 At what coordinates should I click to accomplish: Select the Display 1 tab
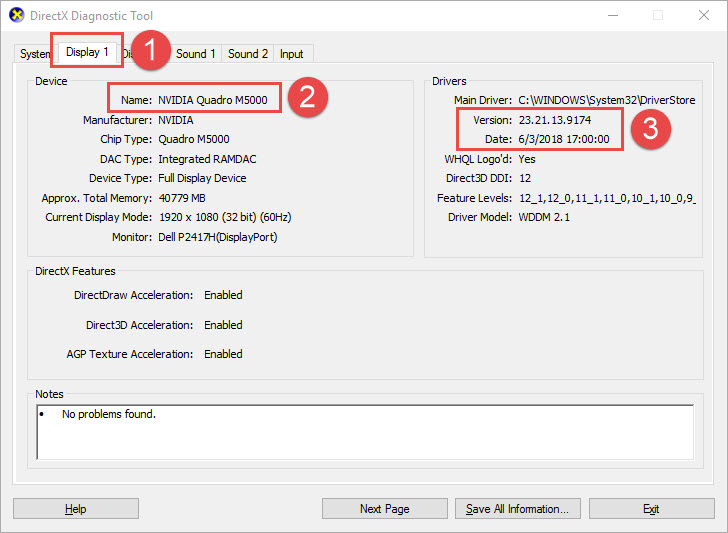(87, 52)
